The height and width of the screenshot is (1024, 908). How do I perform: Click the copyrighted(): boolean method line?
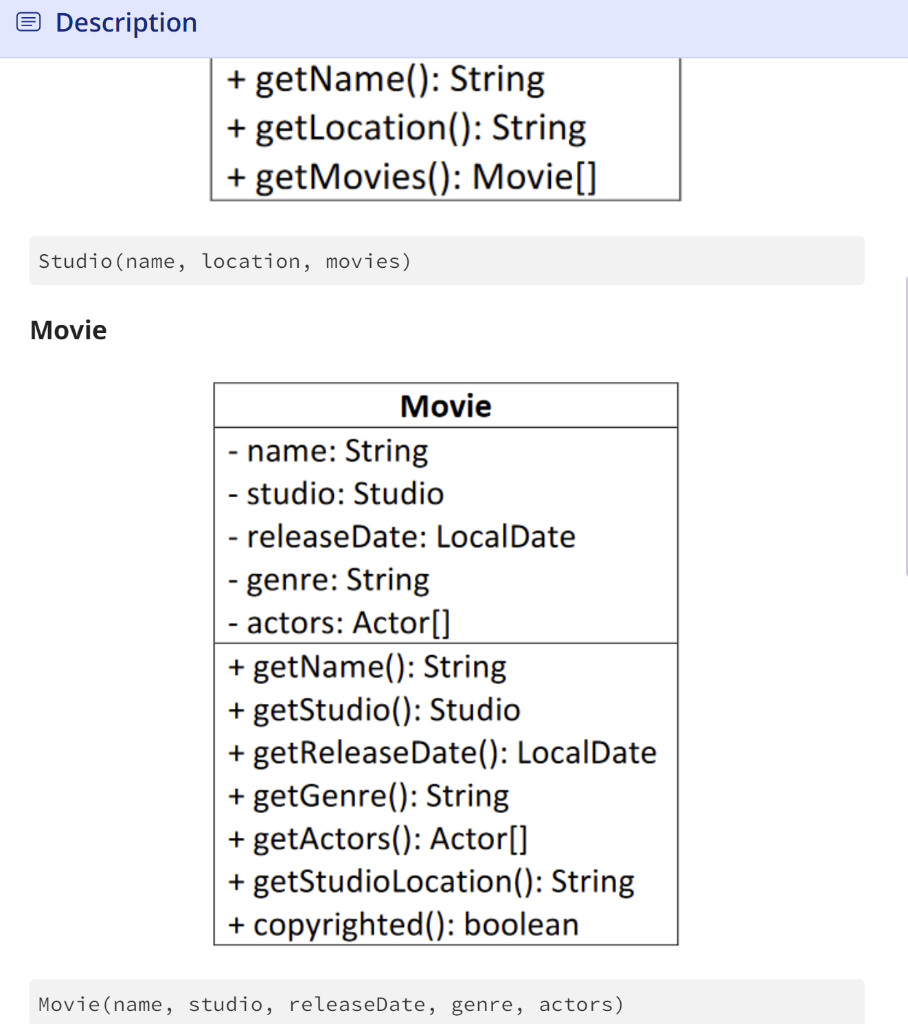[x=403, y=925]
